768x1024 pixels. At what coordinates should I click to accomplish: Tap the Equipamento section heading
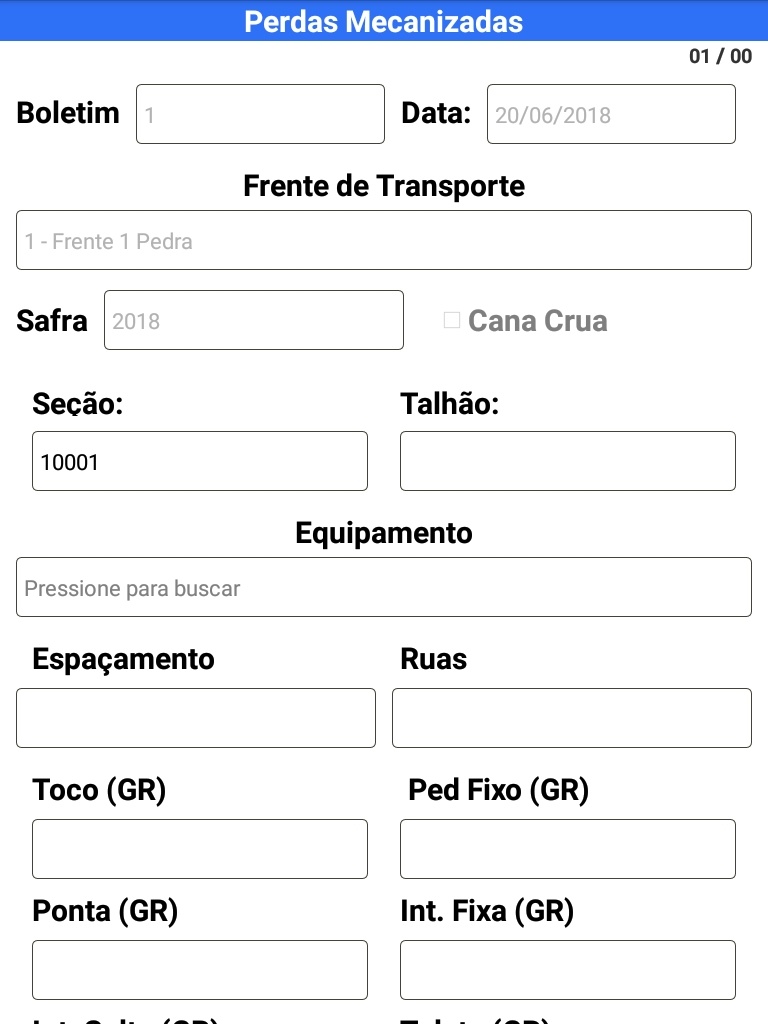point(384,533)
